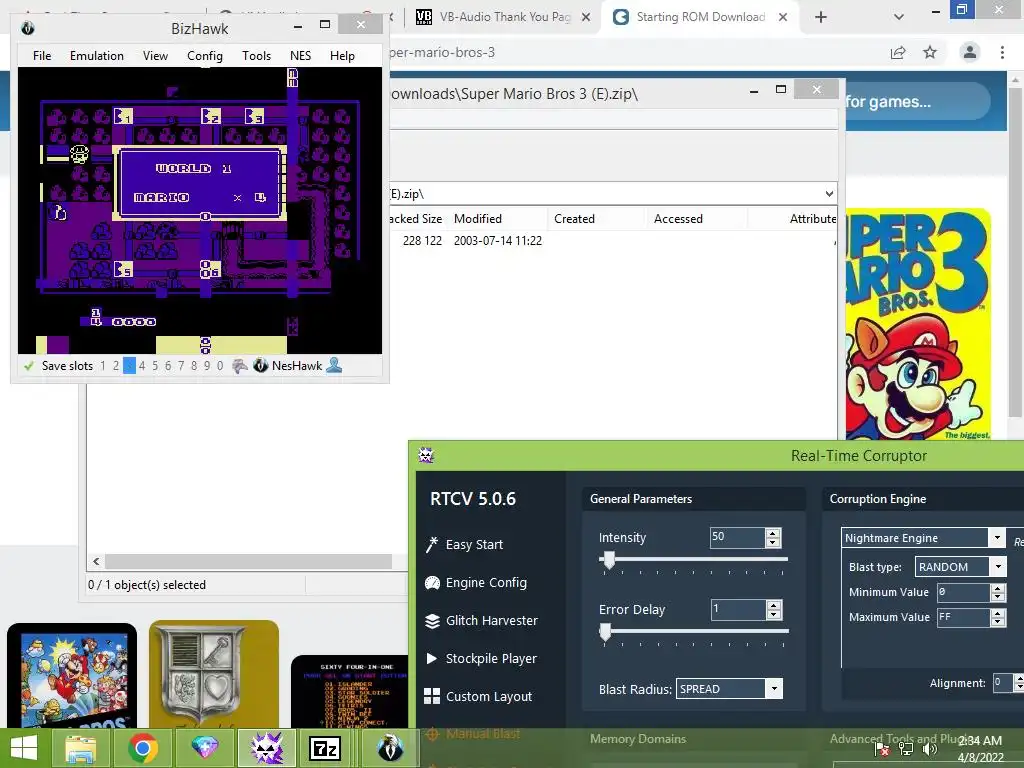Open the Easy Start section in RTCV
1024x768 pixels.
click(x=464, y=545)
